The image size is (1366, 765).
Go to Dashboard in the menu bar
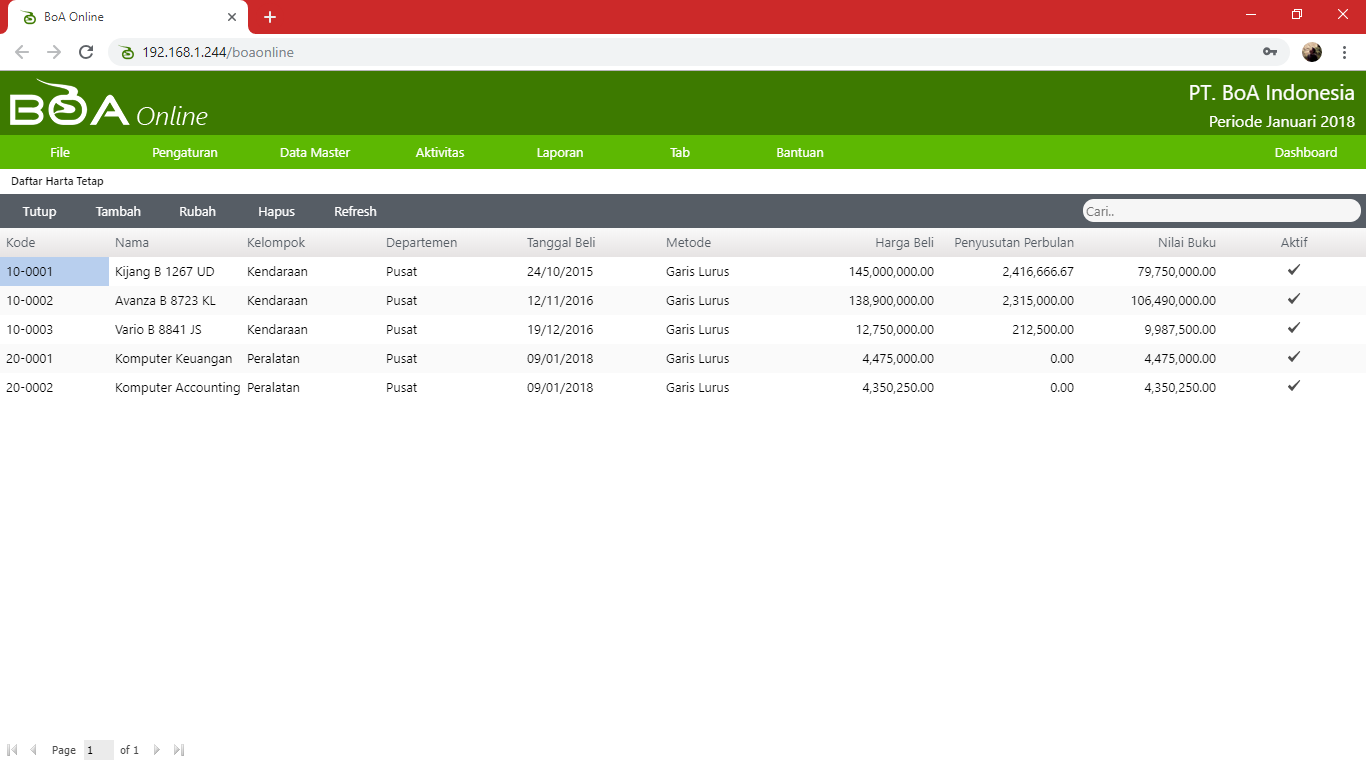click(1305, 153)
